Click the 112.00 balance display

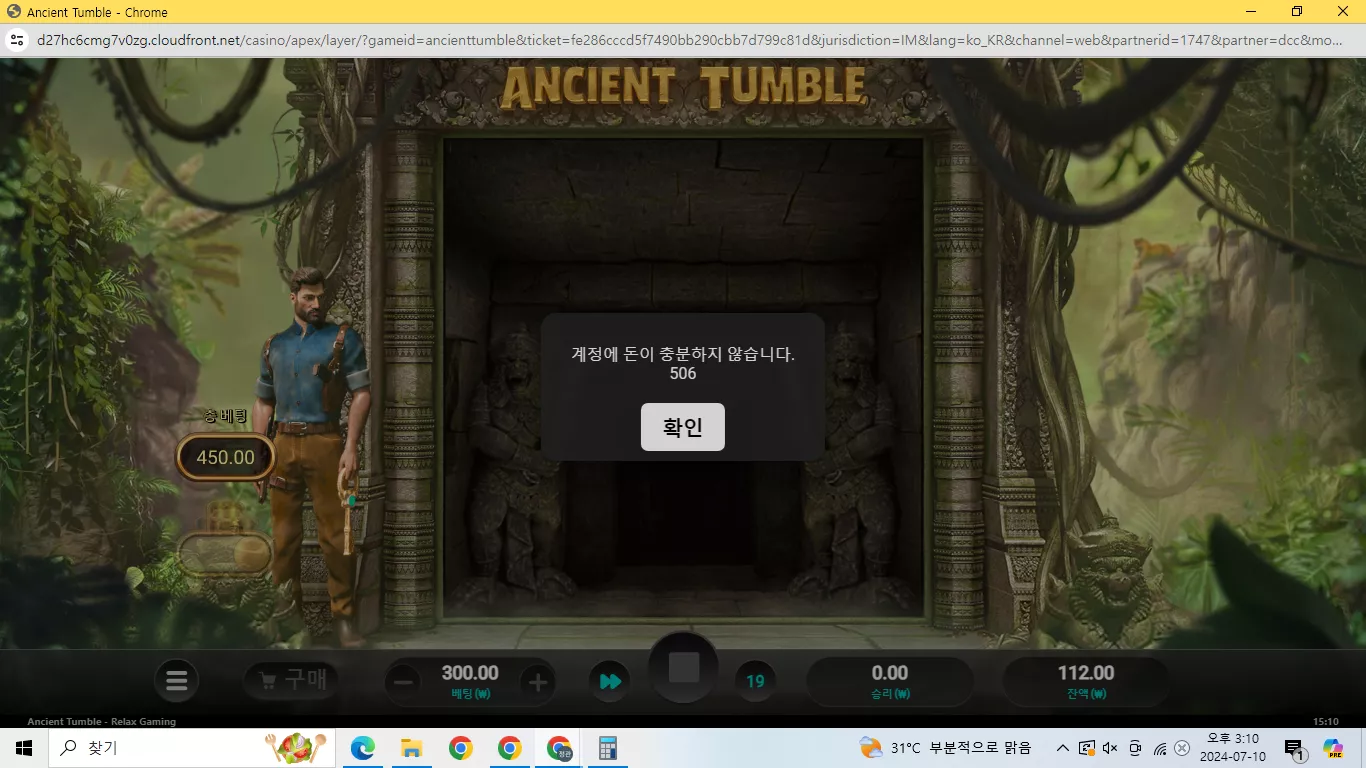[1086, 673]
